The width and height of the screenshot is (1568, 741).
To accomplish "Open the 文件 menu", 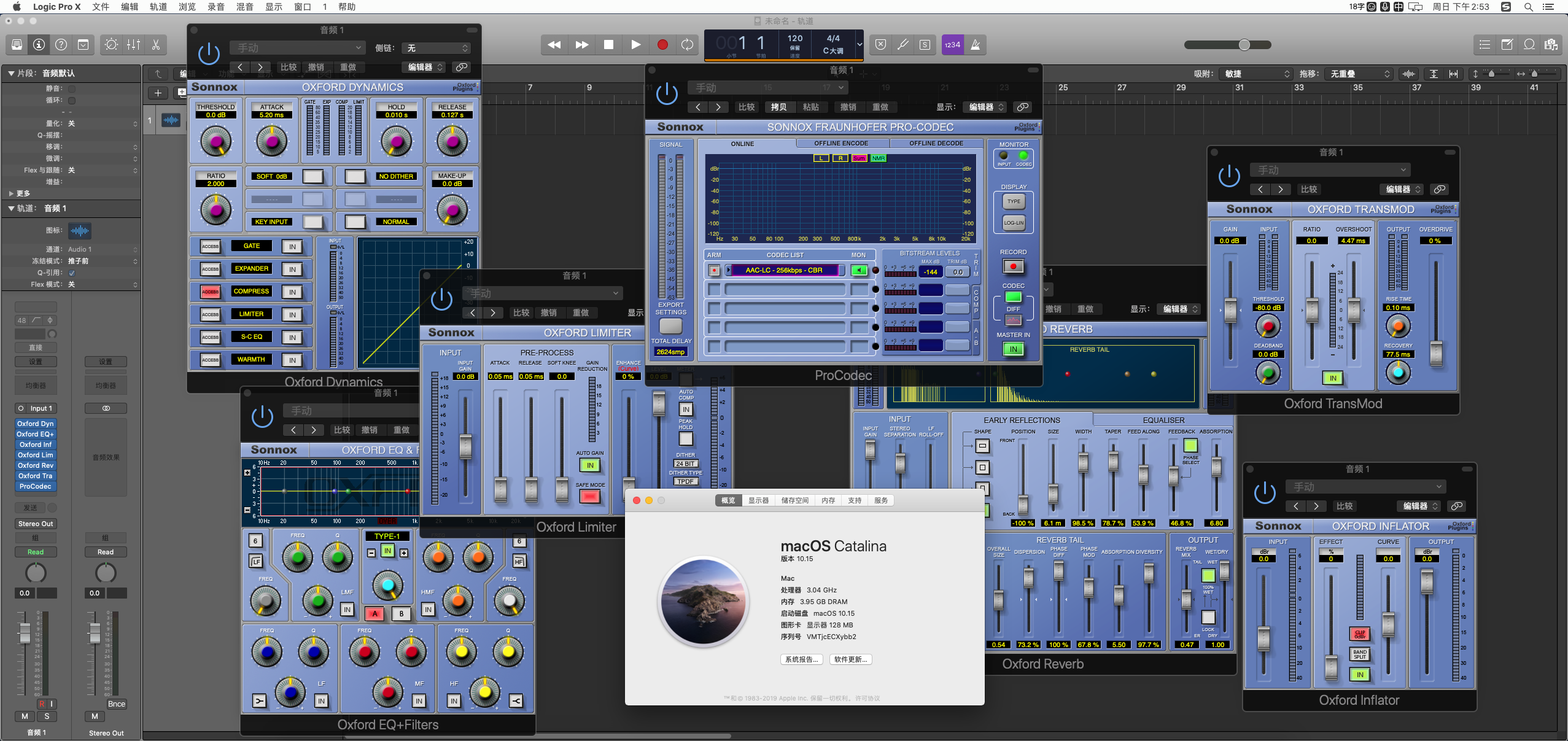I will 101,7.
